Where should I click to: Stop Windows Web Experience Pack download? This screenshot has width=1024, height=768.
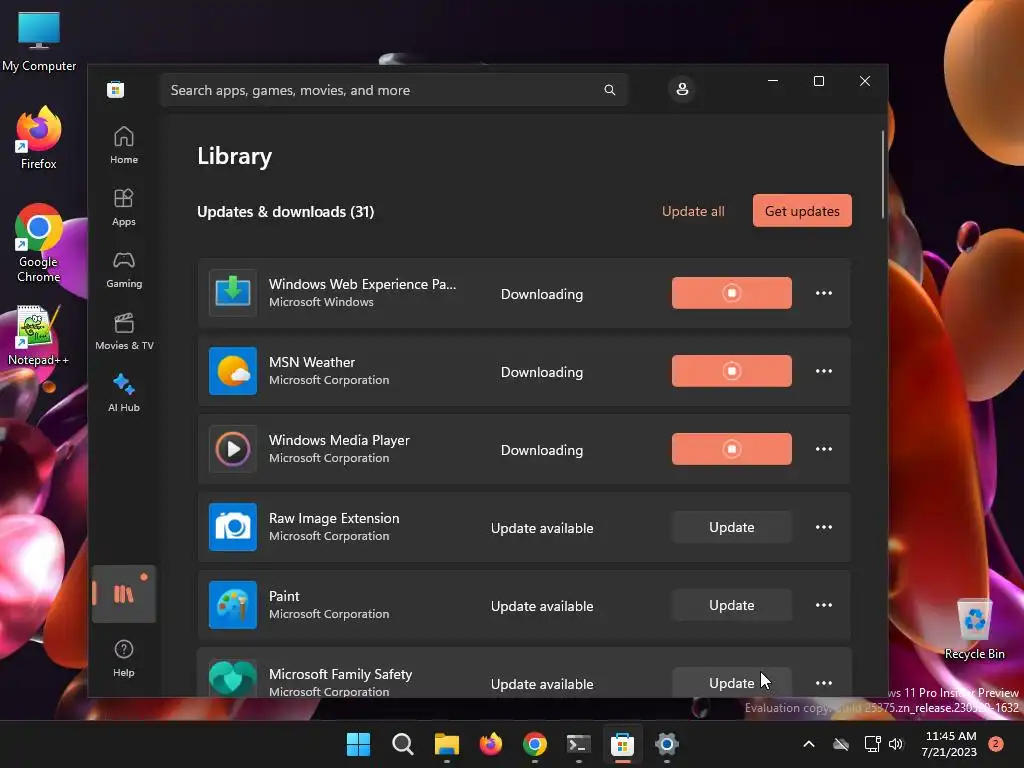(x=731, y=293)
